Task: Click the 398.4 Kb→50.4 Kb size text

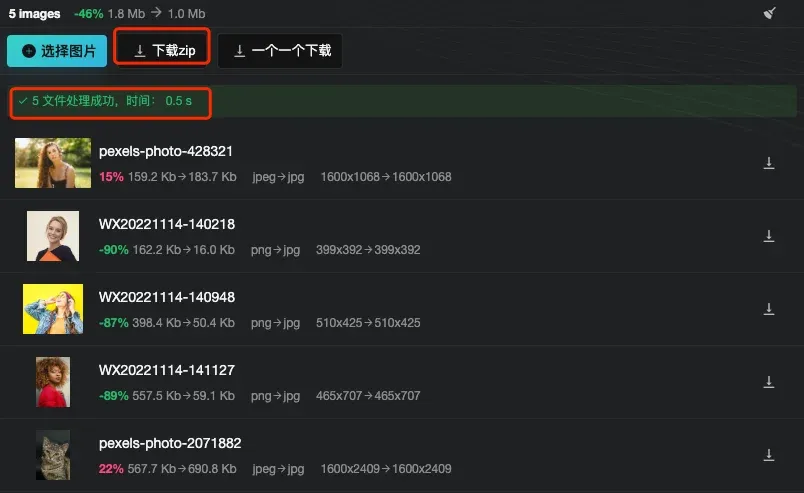Action: coord(184,323)
